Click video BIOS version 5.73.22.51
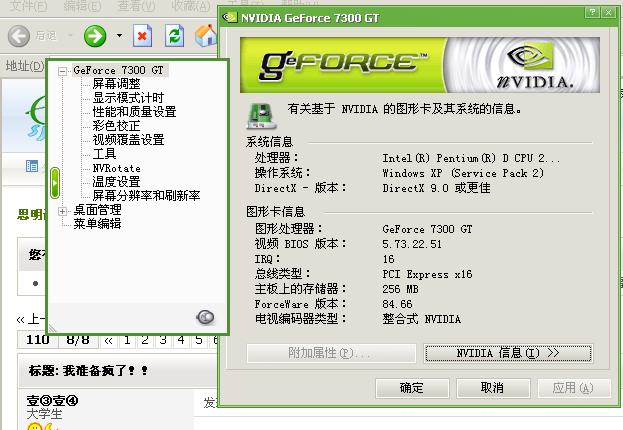623x430 pixels. tap(412, 244)
